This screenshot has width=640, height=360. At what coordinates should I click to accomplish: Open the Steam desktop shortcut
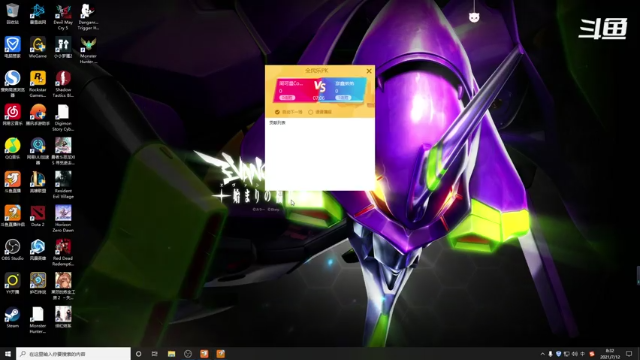(13, 317)
